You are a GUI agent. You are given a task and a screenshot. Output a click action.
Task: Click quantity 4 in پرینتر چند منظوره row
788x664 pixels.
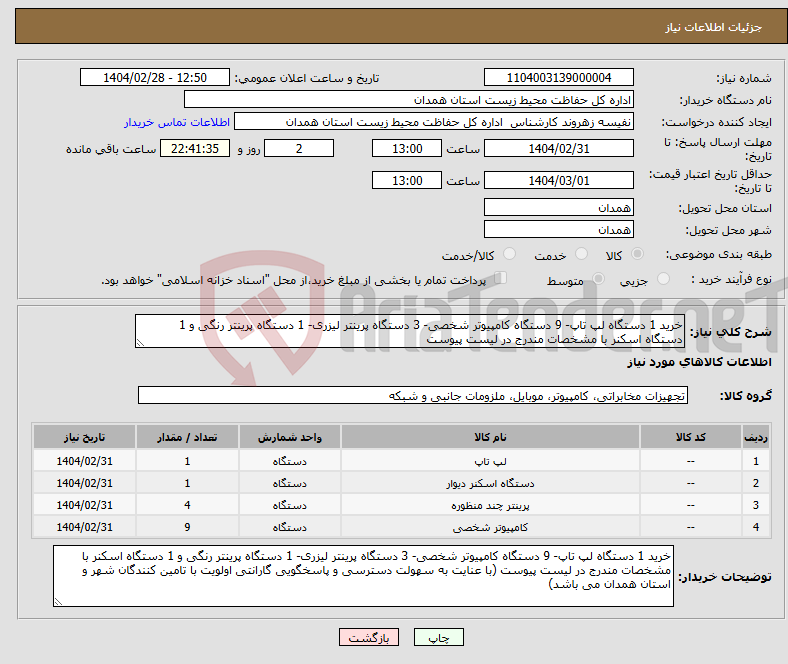[x=187, y=505]
